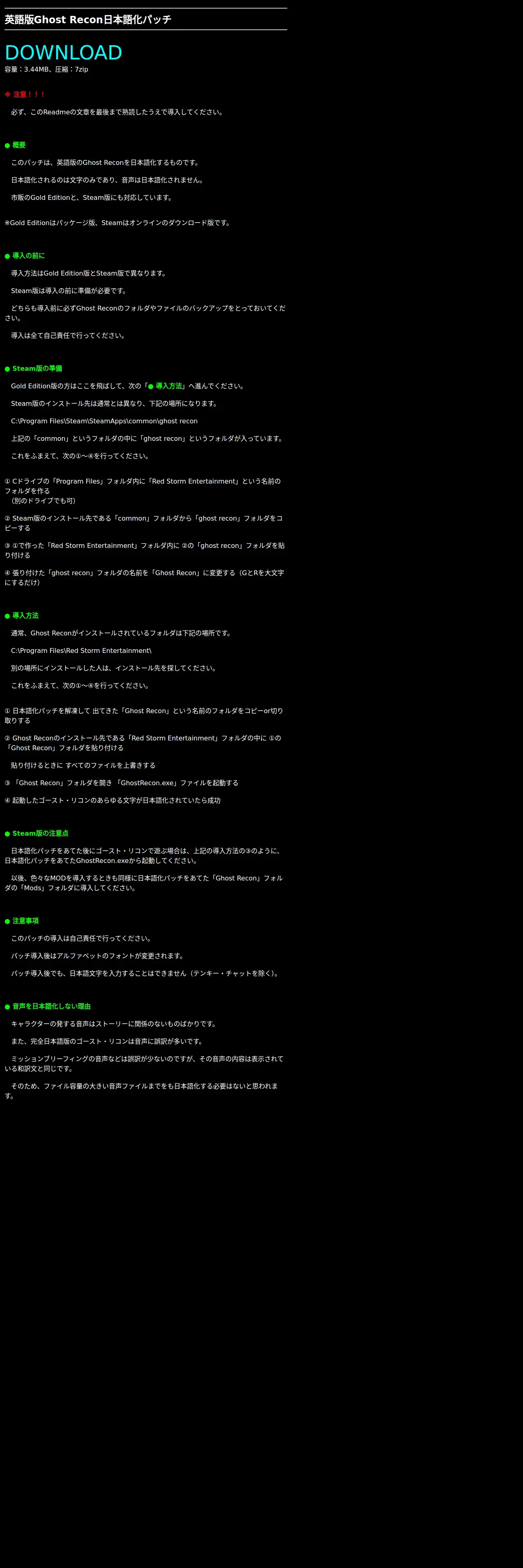Image resolution: width=523 pixels, height=1568 pixels.
Task: Click the '● Steam版の準備' heading
Action: pos(33,368)
